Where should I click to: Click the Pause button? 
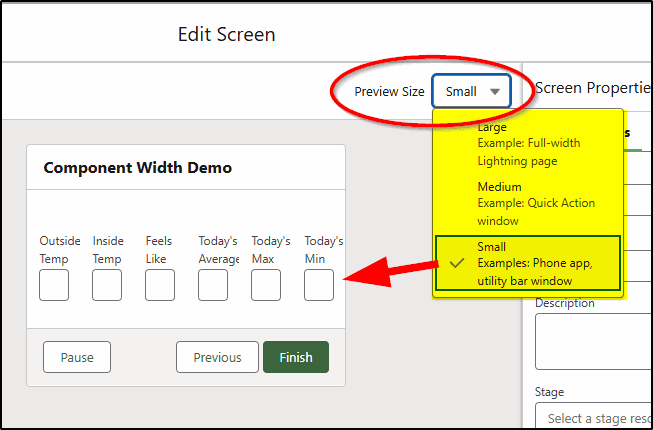click(77, 357)
